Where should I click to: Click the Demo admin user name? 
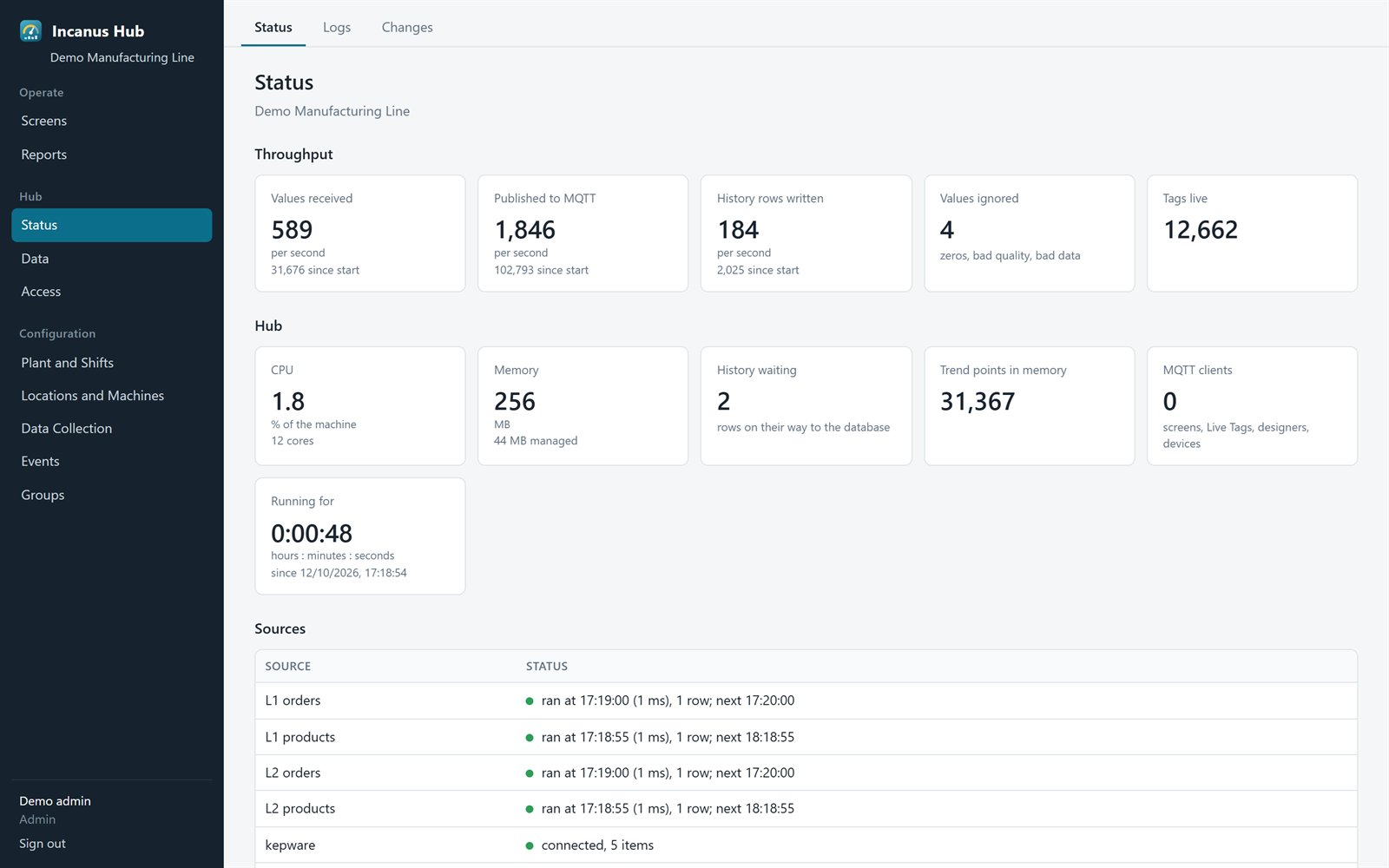[55, 801]
